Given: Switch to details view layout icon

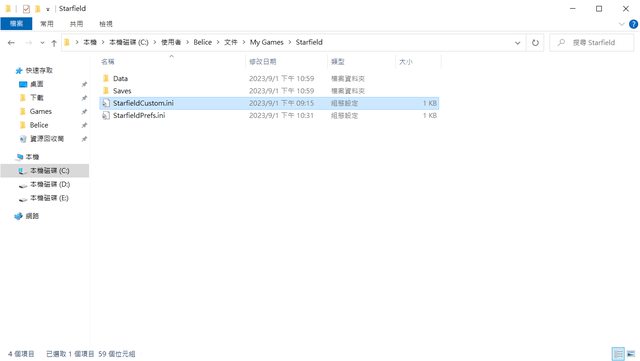Looking at the screenshot, I should pyautogui.click(x=618, y=353).
